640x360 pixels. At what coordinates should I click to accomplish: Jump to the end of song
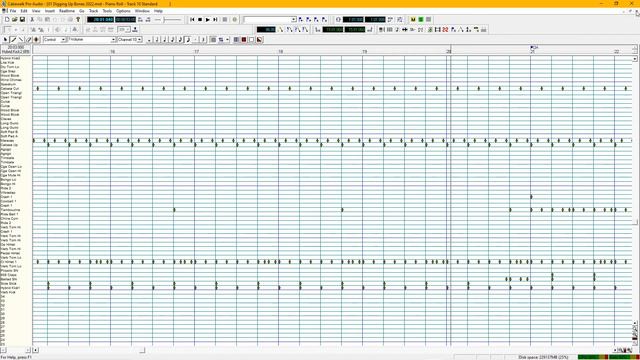[216, 20]
